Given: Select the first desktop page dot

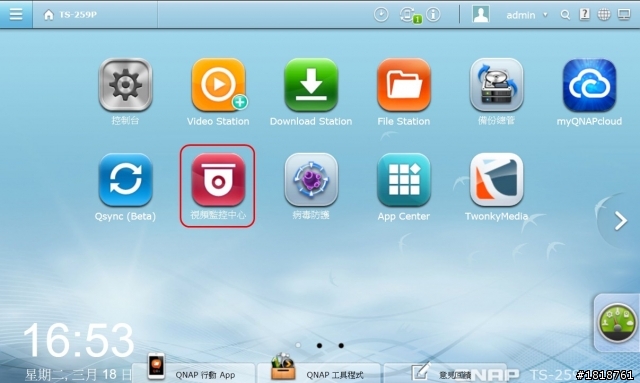Looking at the screenshot, I should [298, 345].
